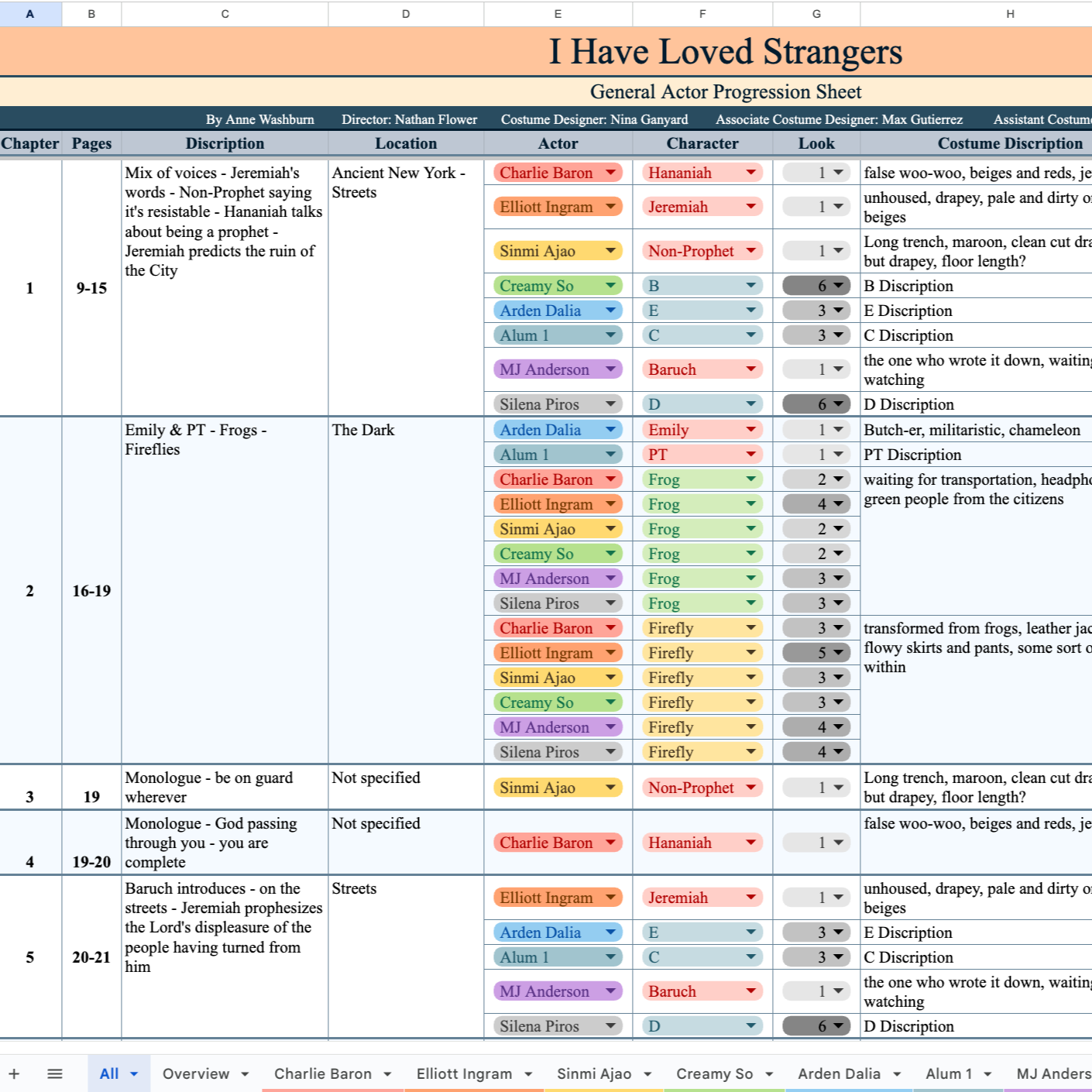Switch to the Alum 1 sheet tab
The image size is (1092, 1092).
pos(949,1073)
